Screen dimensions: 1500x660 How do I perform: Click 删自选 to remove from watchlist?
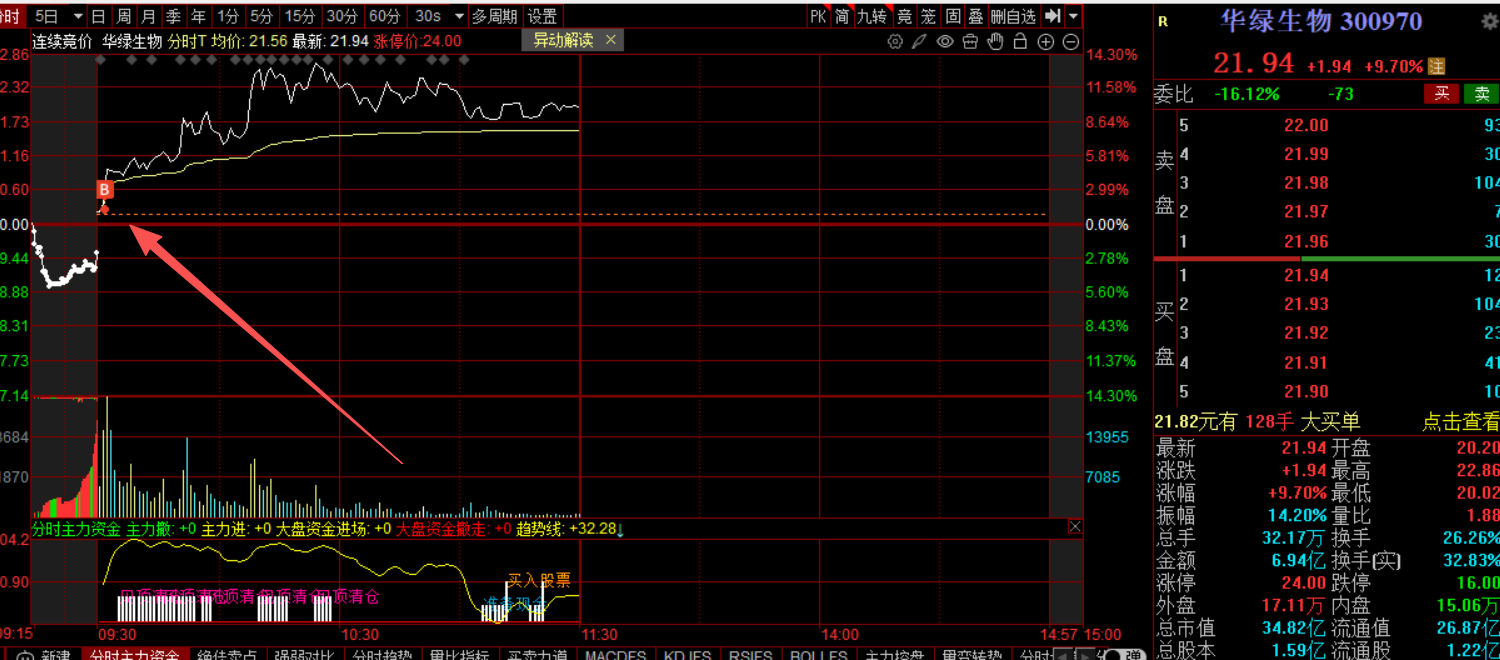pyautogui.click(x=1013, y=16)
